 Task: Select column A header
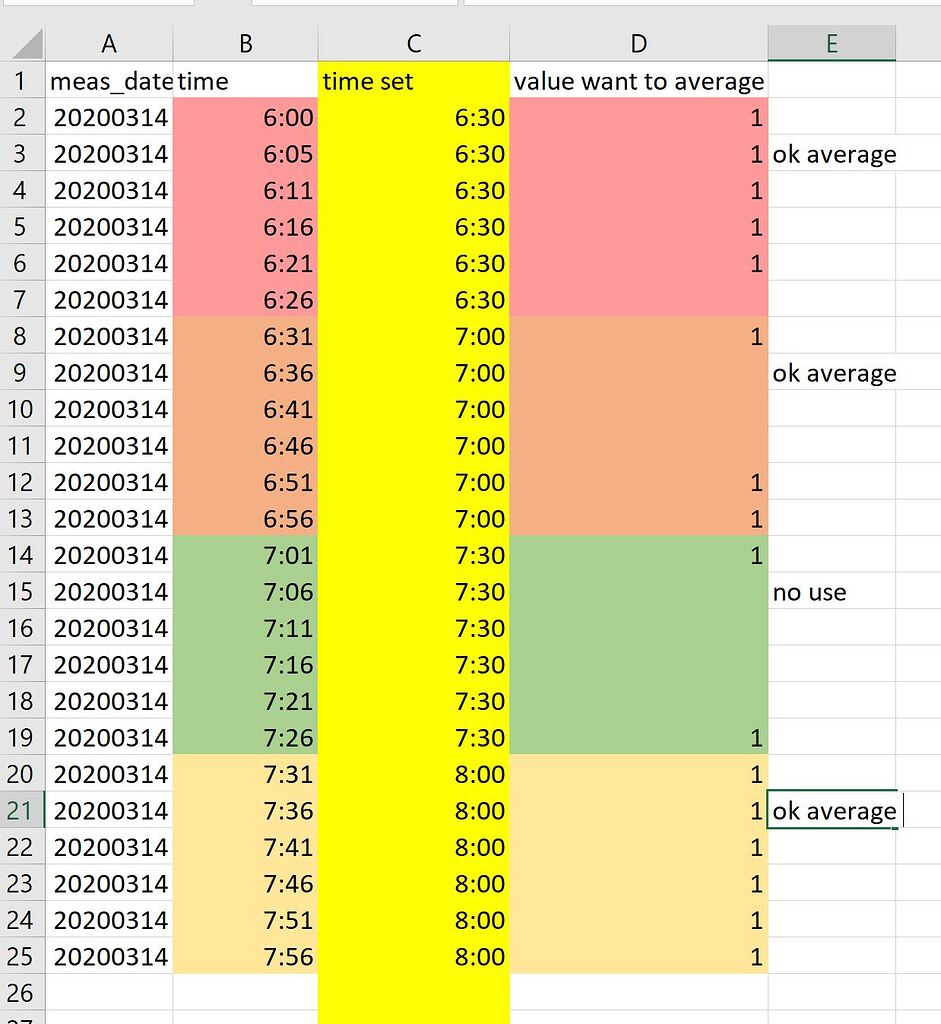(109, 43)
